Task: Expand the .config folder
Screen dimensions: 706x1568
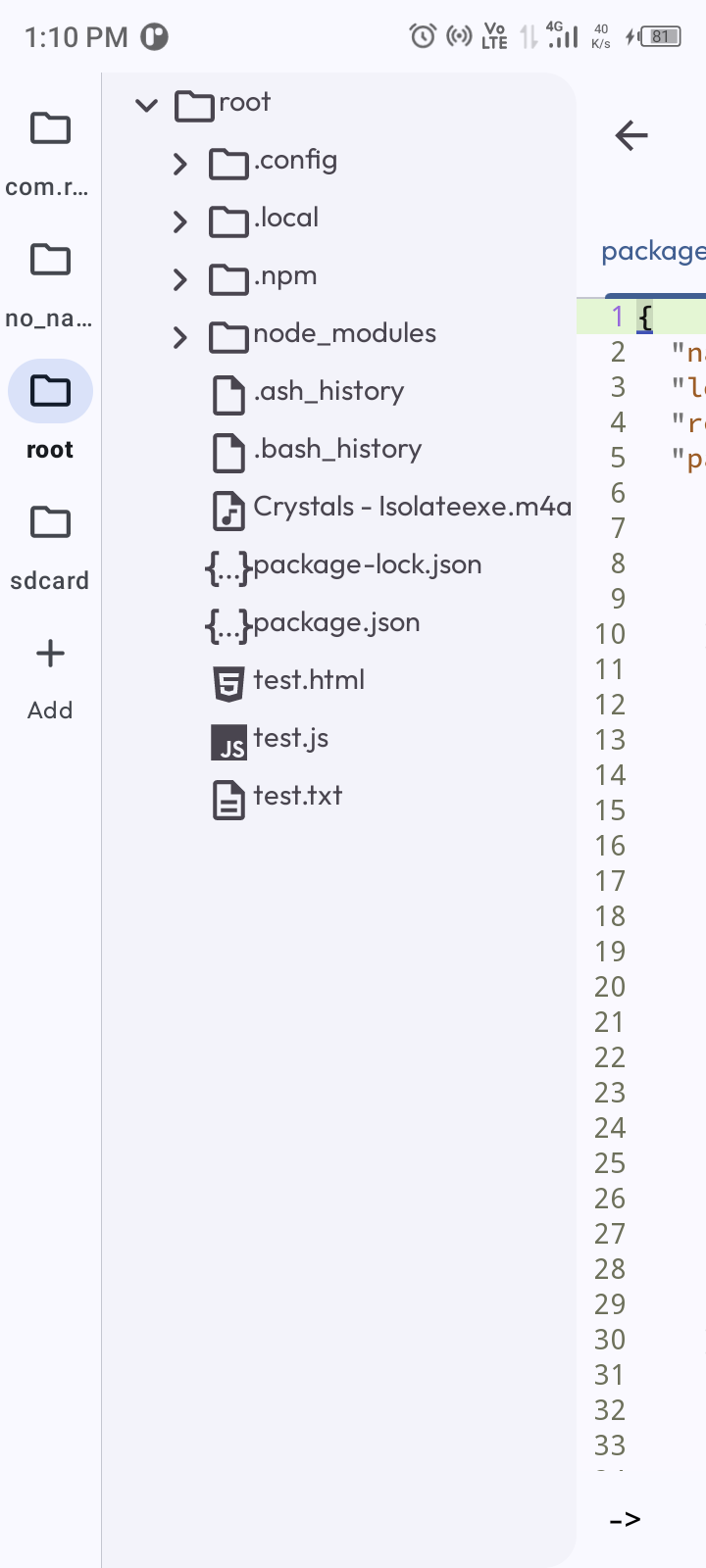Action: point(179,164)
